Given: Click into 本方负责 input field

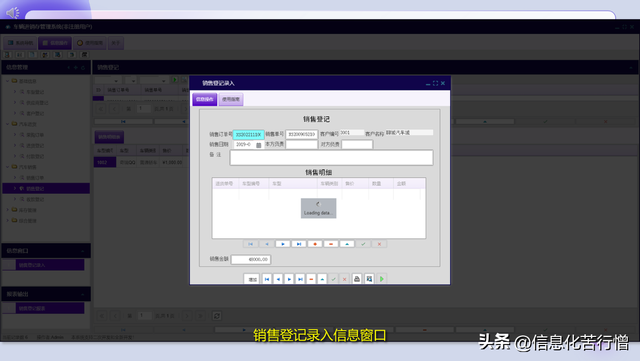Looking at the screenshot, I should (302, 145).
